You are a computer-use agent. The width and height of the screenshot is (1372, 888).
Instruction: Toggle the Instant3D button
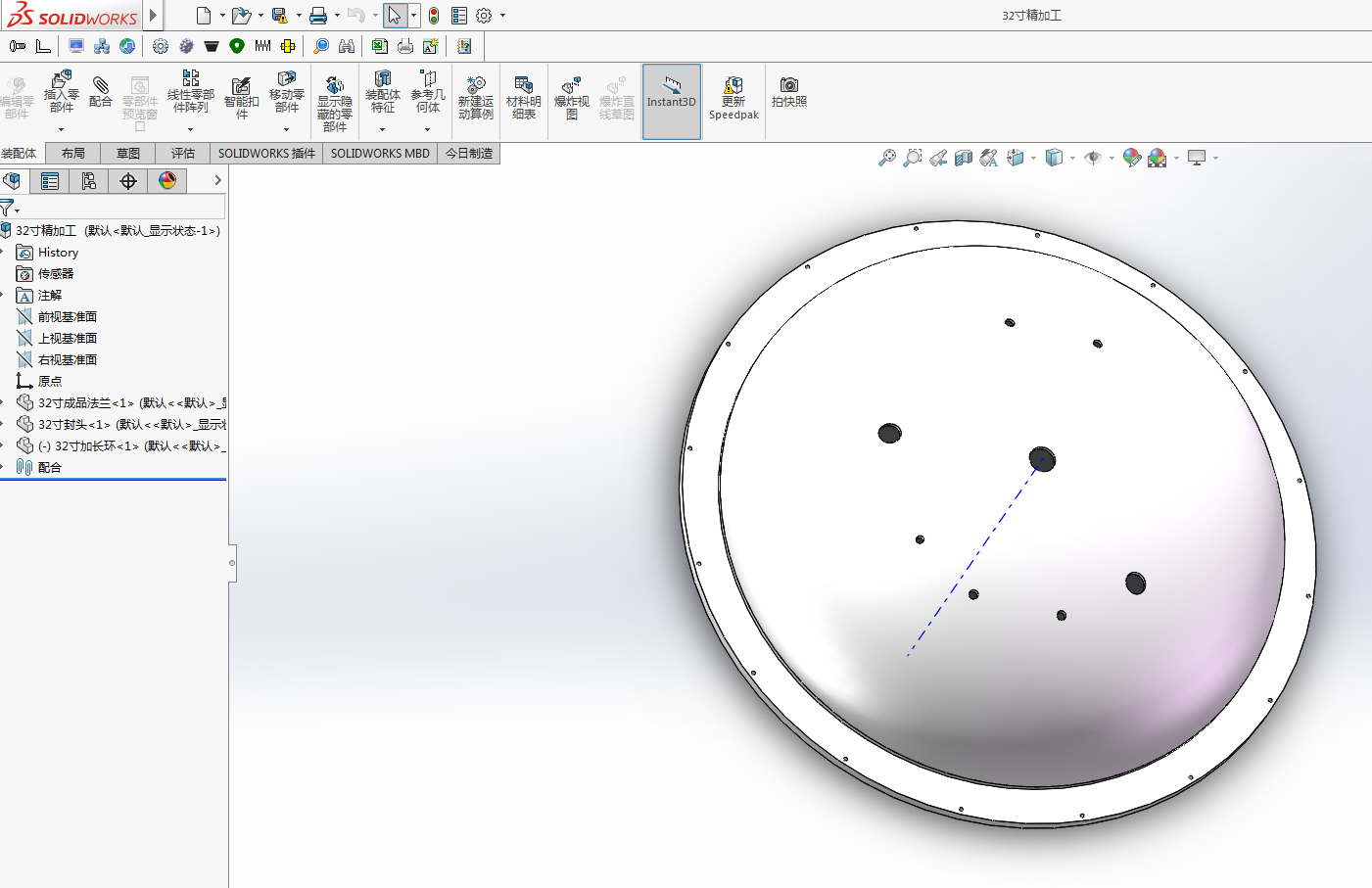pyautogui.click(x=672, y=102)
